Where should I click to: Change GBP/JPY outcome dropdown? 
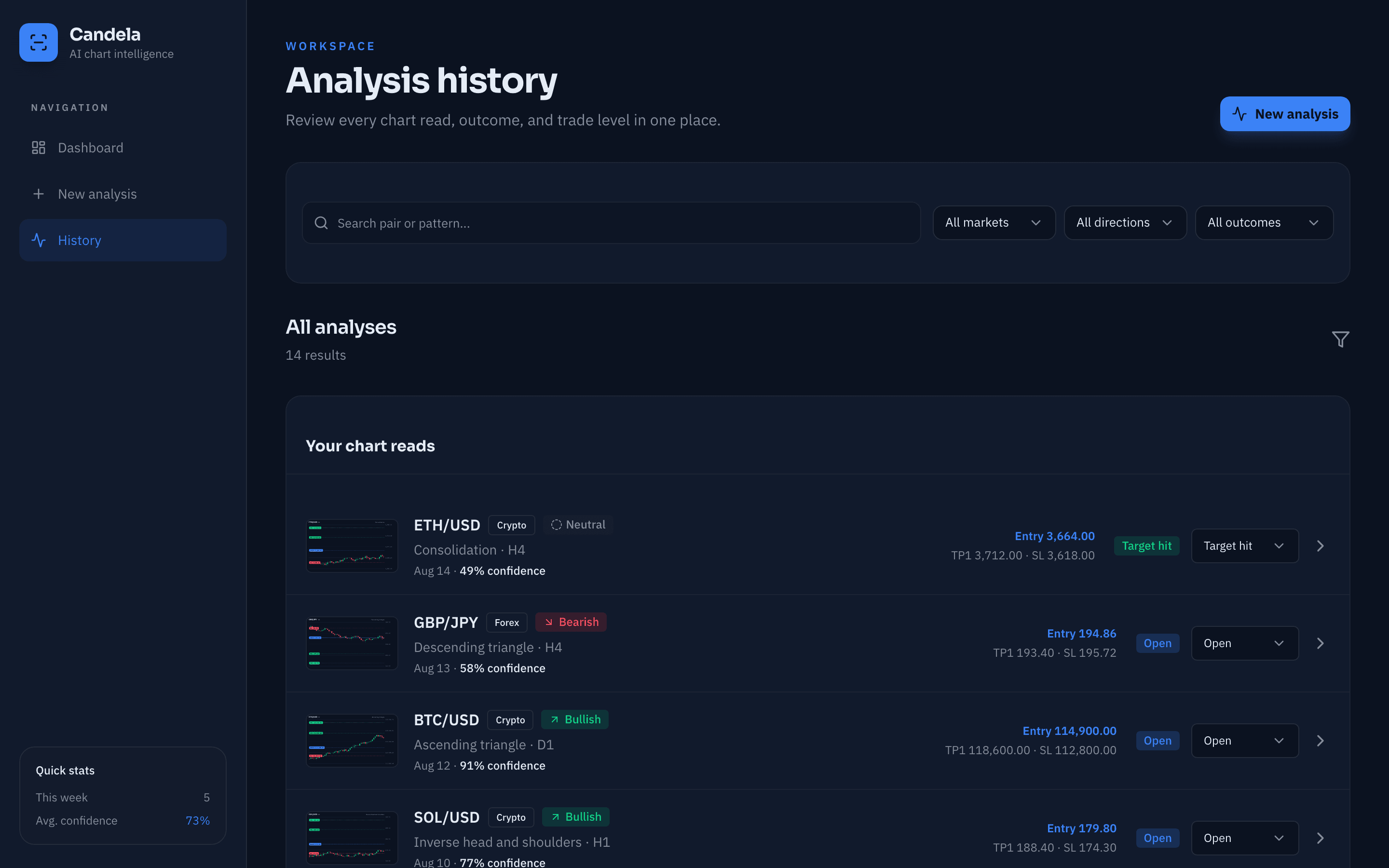pos(1244,643)
